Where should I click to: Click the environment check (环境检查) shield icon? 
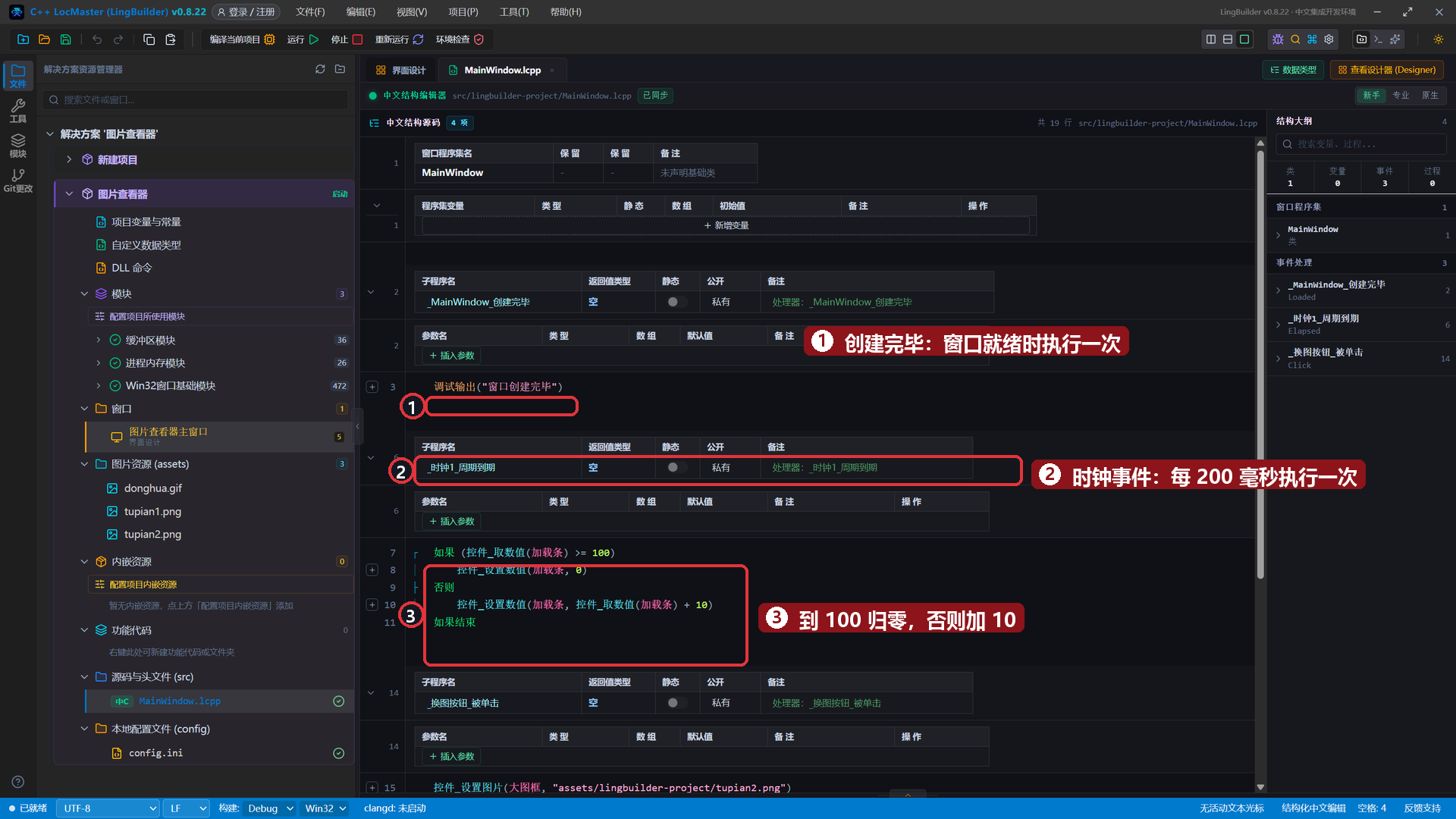point(479,39)
